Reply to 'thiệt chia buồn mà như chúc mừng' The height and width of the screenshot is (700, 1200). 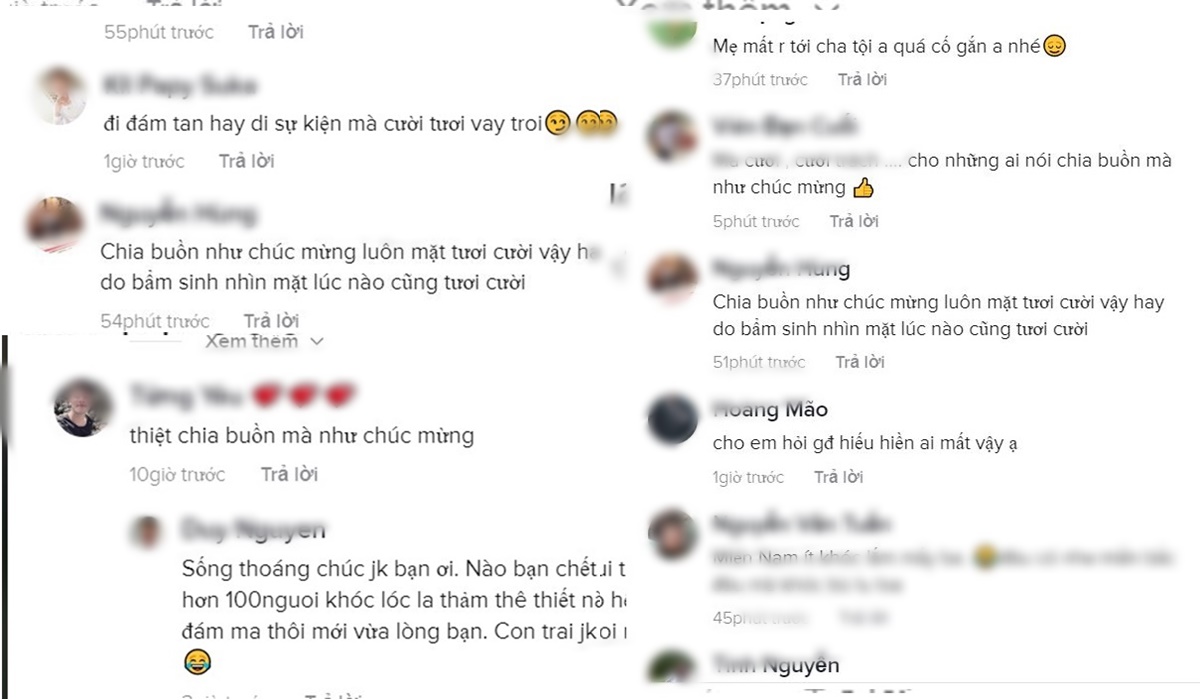click(288, 475)
